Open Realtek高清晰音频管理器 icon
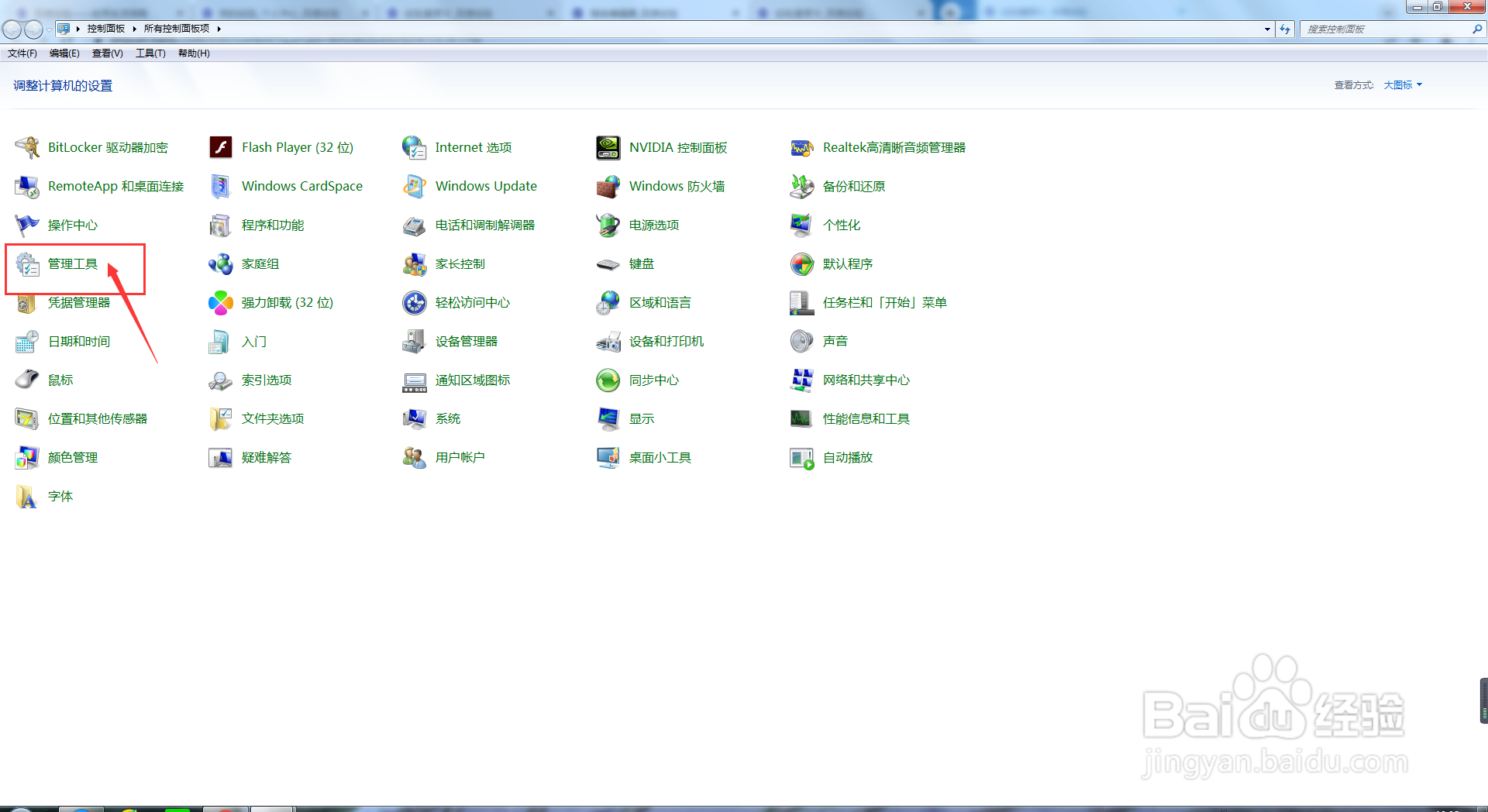 tap(802, 147)
